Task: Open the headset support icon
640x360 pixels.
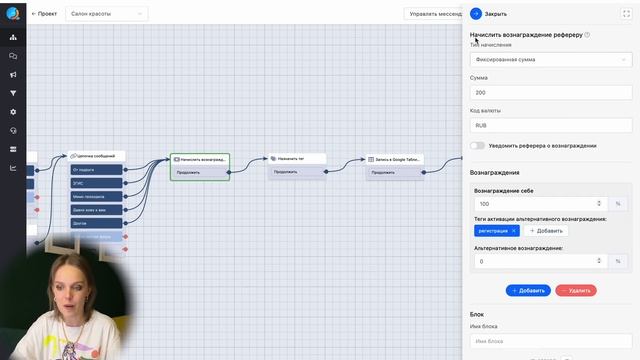Action: point(13,131)
